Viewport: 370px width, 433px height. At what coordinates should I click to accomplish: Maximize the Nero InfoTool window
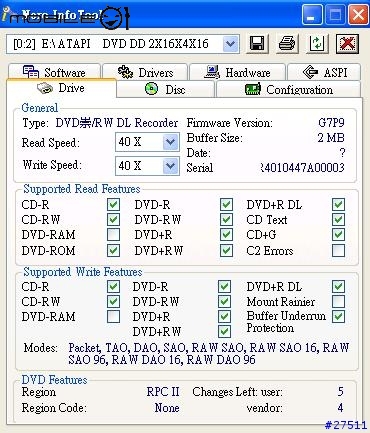(x=335, y=15)
